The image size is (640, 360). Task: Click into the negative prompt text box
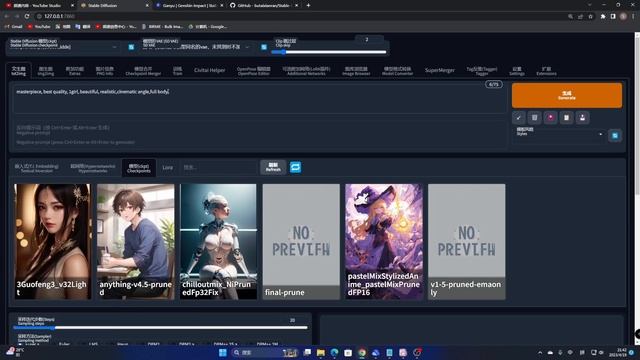click(x=260, y=134)
